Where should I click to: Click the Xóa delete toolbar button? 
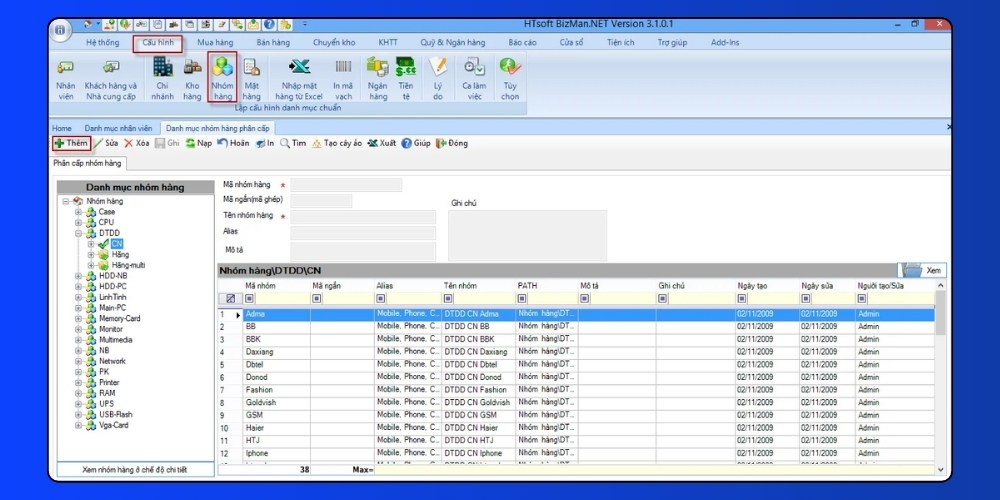click(136, 143)
